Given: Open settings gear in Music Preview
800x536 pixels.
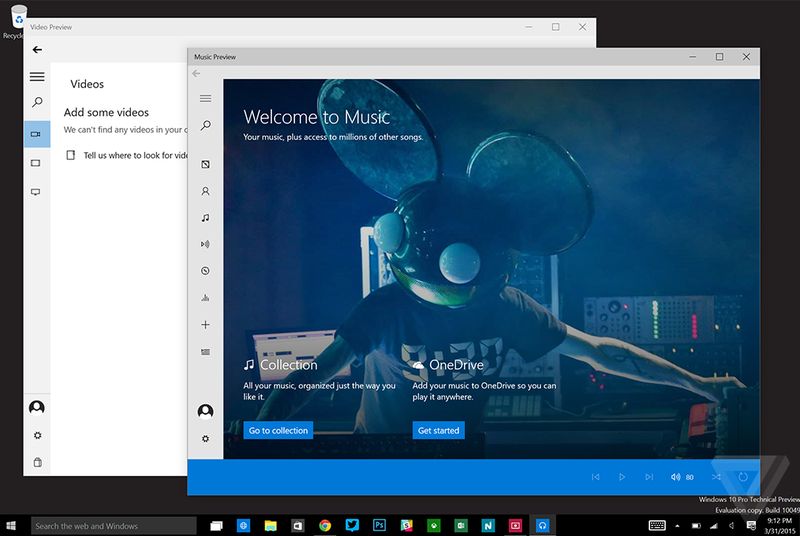Looking at the screenshot, I should (206, 439).
